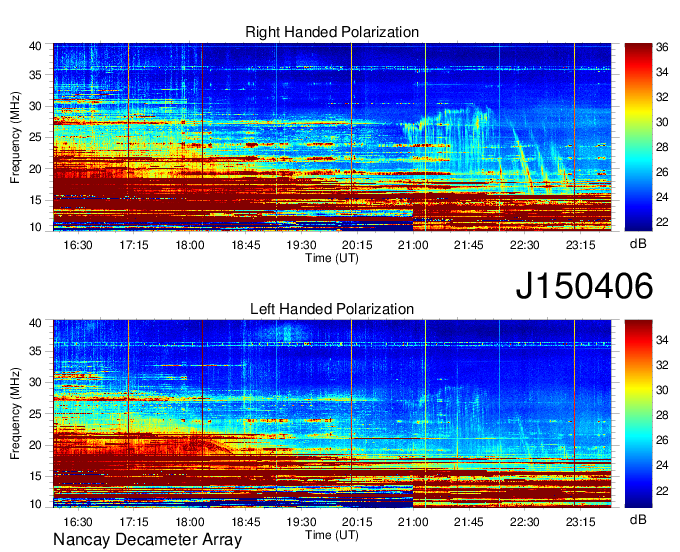
Task: Click the 22:30 time tick of lower plot
Action: pos(524,522)
